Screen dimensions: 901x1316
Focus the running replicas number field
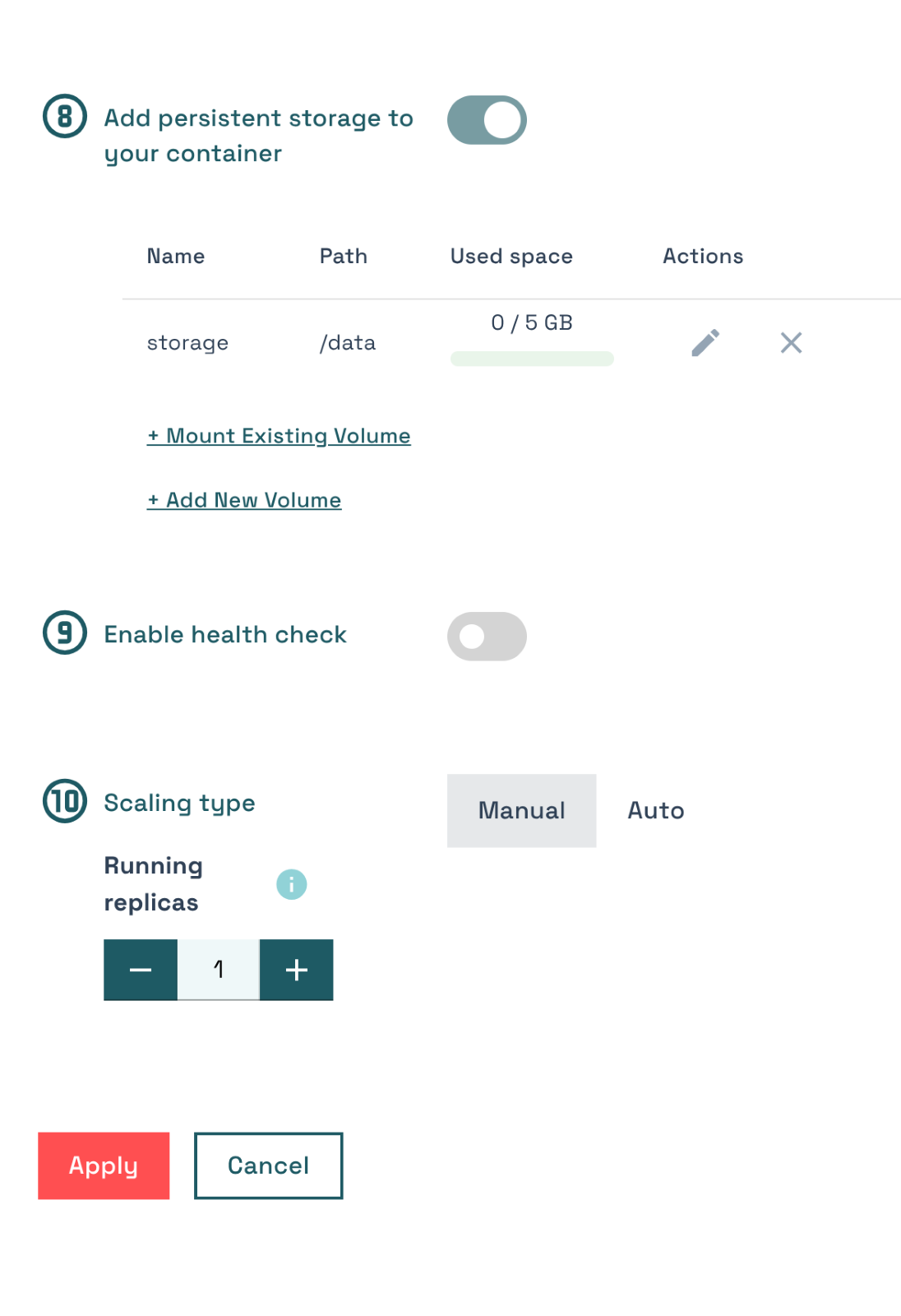219,970
